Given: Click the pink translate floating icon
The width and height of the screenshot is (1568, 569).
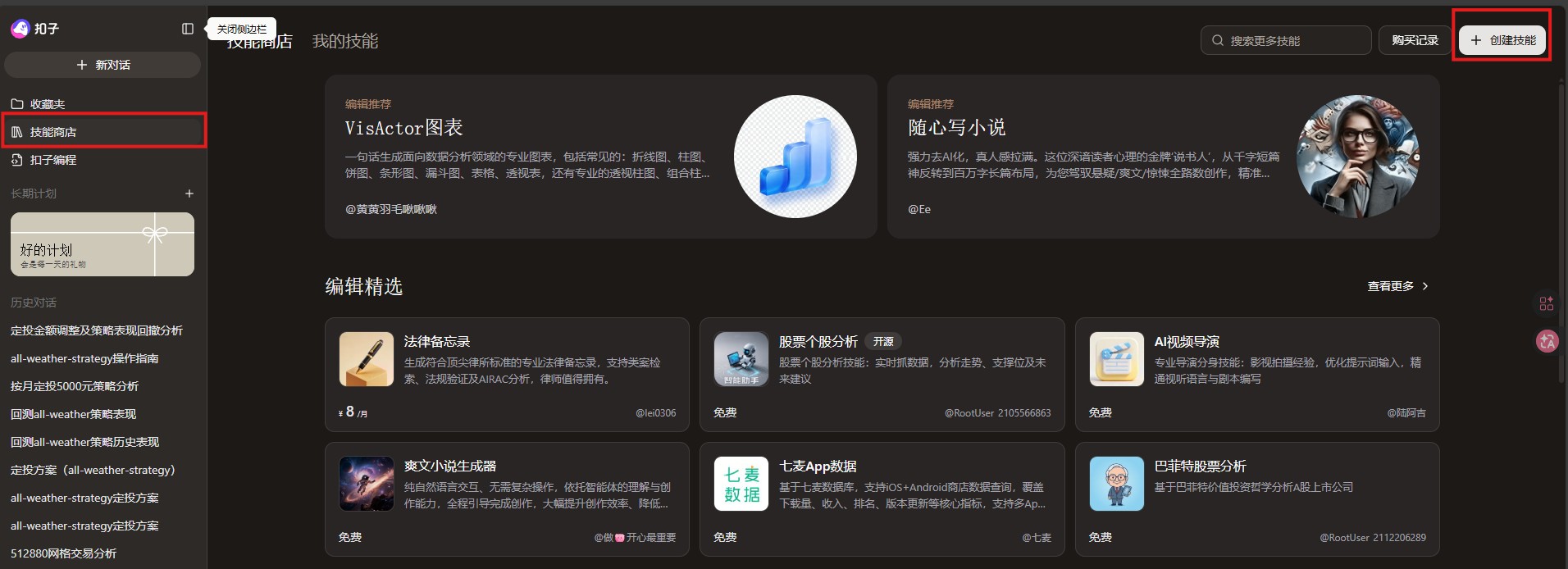Looking at the screenshot, I should 1547,341.
